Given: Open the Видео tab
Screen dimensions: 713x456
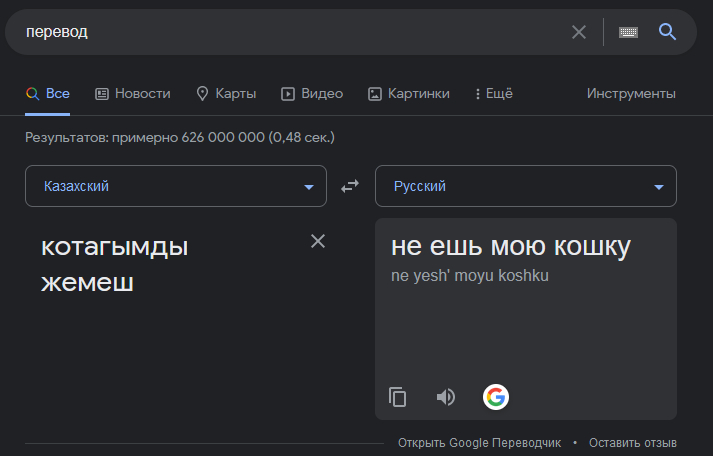Looking at the screenshot, I should tap(312, 94).
